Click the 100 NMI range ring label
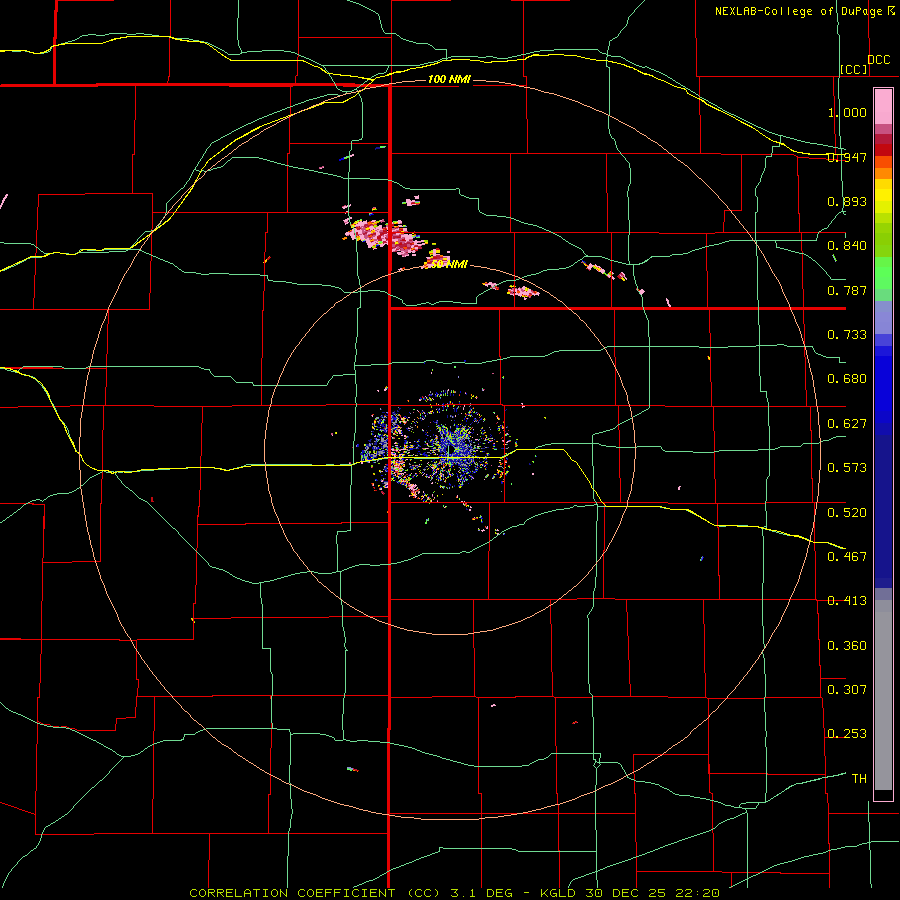The width and height of the screenshot is (900, 900). tap(449, 79)
